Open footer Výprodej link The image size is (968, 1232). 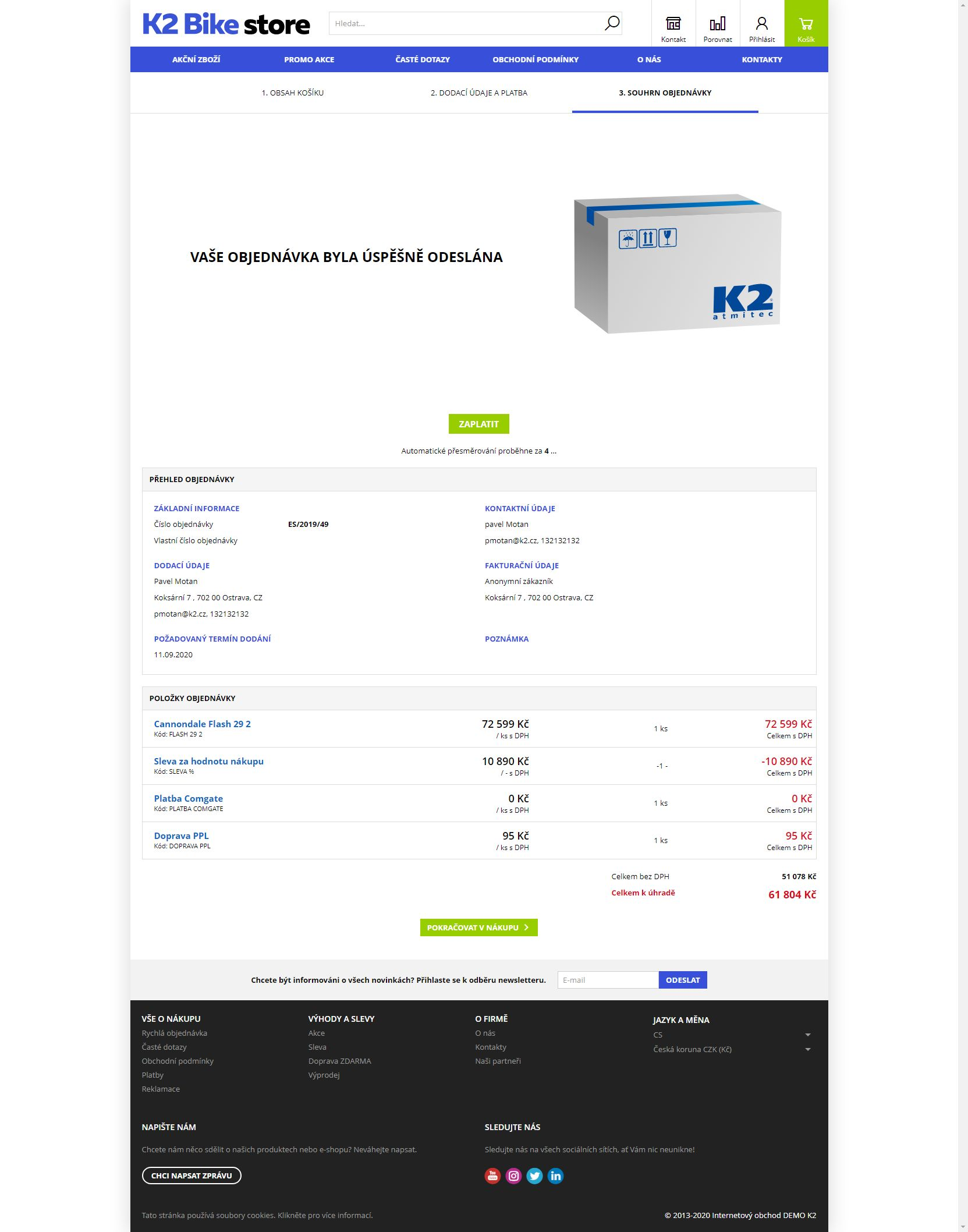point(324,1075)
